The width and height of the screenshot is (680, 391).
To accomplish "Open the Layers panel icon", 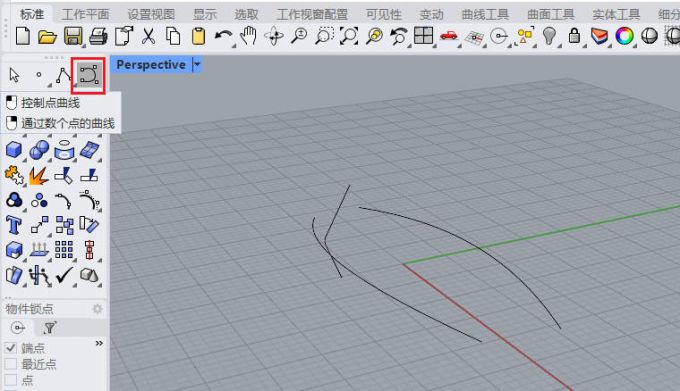I will pyautogui.click(x=599, y=36).
